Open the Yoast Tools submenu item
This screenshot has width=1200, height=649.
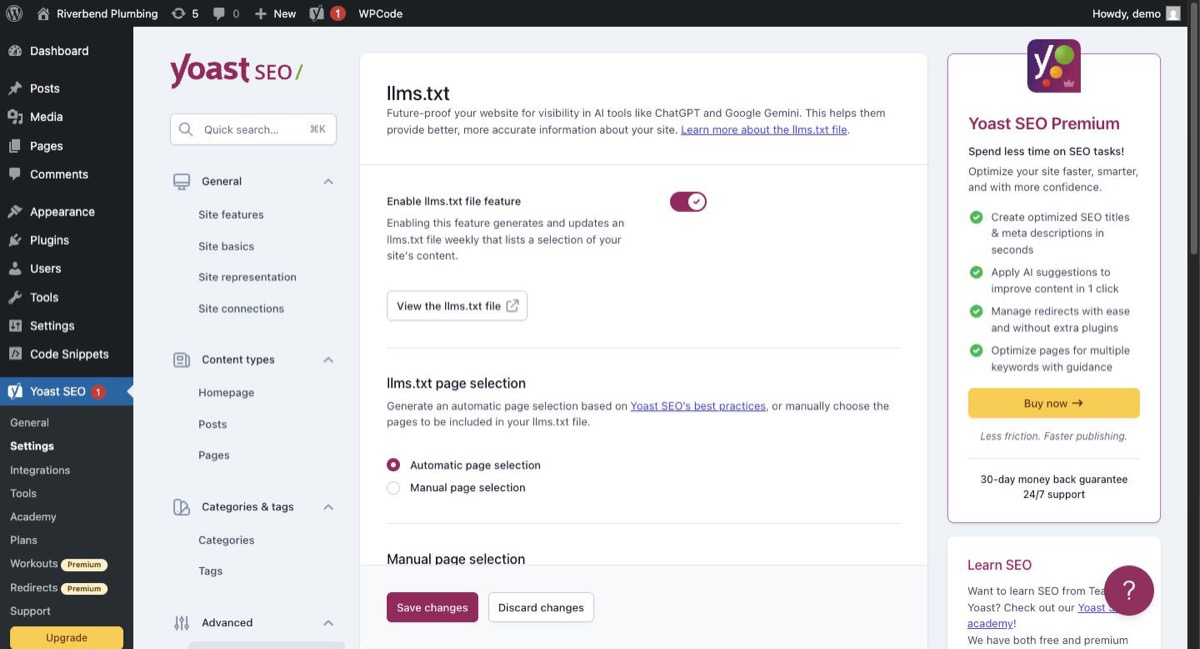tap(23, 493)
